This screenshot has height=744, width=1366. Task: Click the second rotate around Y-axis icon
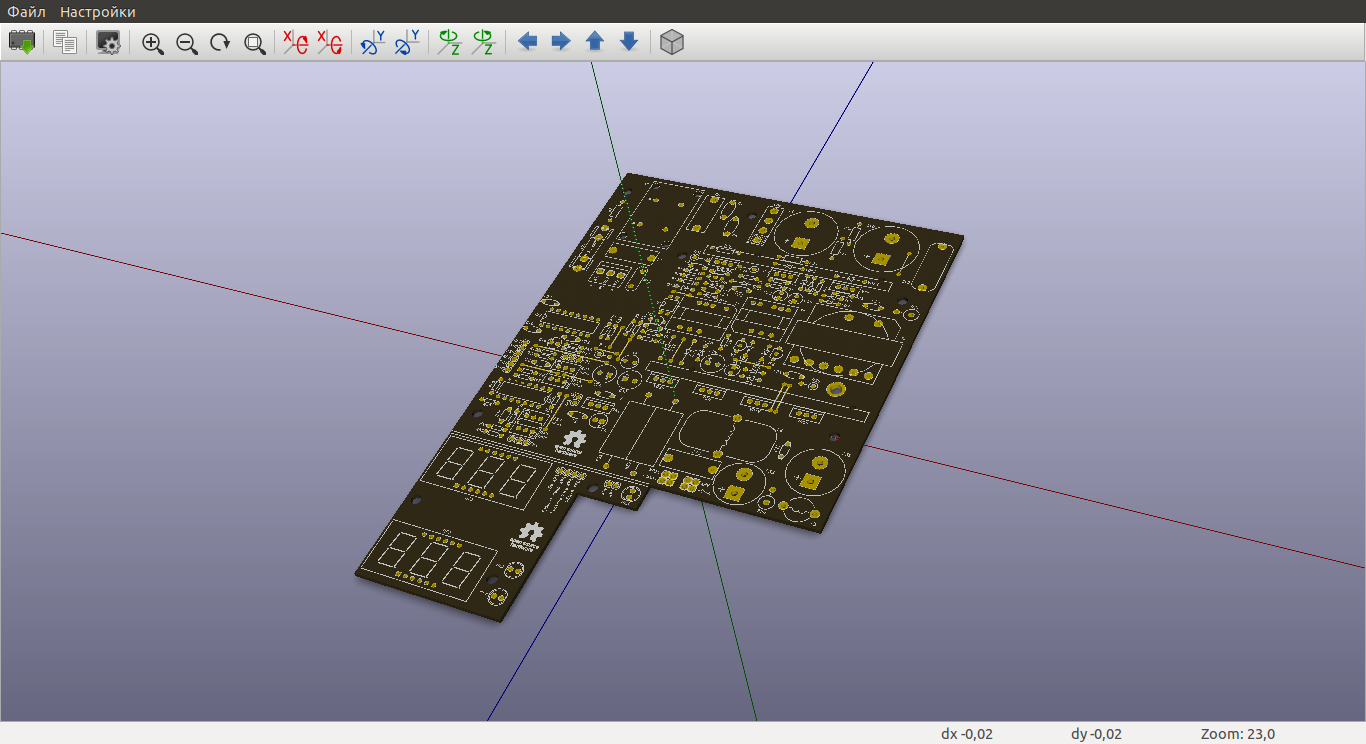[407, 42]
